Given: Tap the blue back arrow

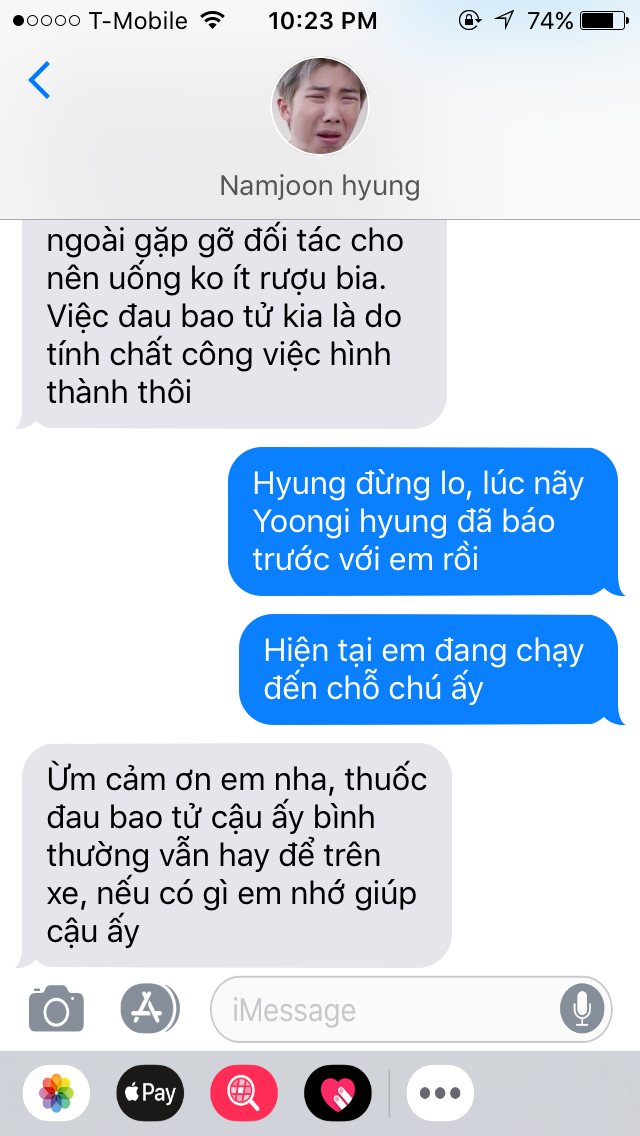Looking at the screenshot, I should pyautogui.click(x=40, y=80).
